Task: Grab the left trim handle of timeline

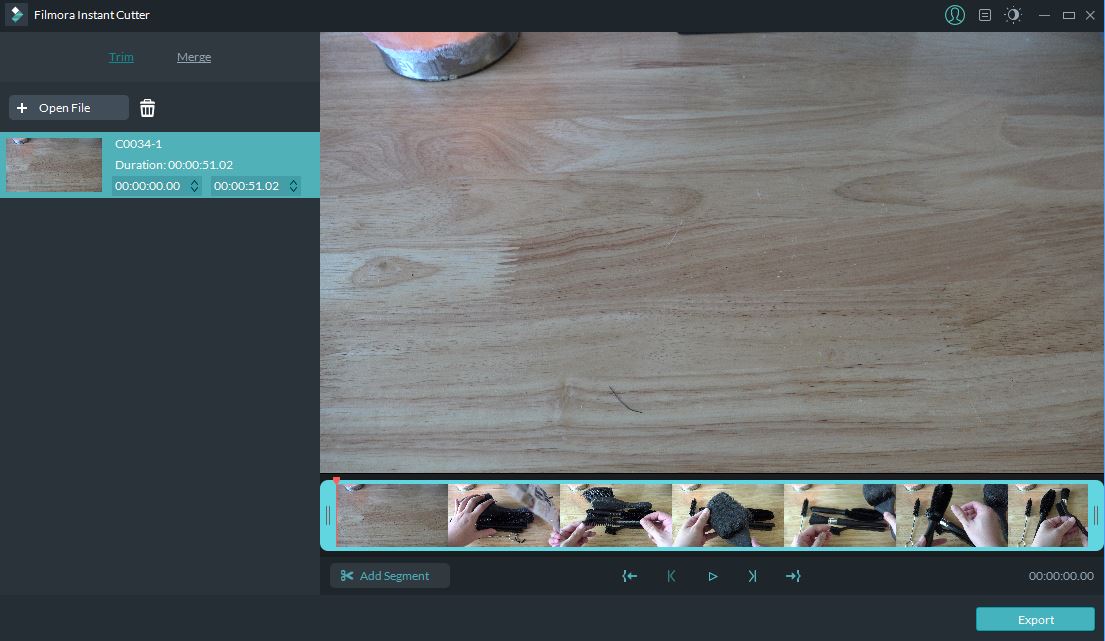Action: (x=328, y=516)
